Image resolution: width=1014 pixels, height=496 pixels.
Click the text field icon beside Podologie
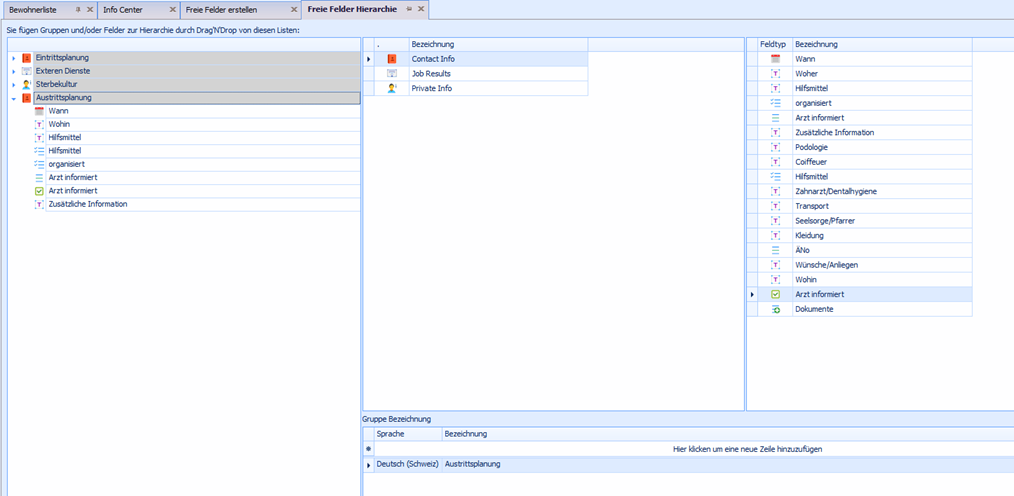pyautogui.click(x=775, y=147)
